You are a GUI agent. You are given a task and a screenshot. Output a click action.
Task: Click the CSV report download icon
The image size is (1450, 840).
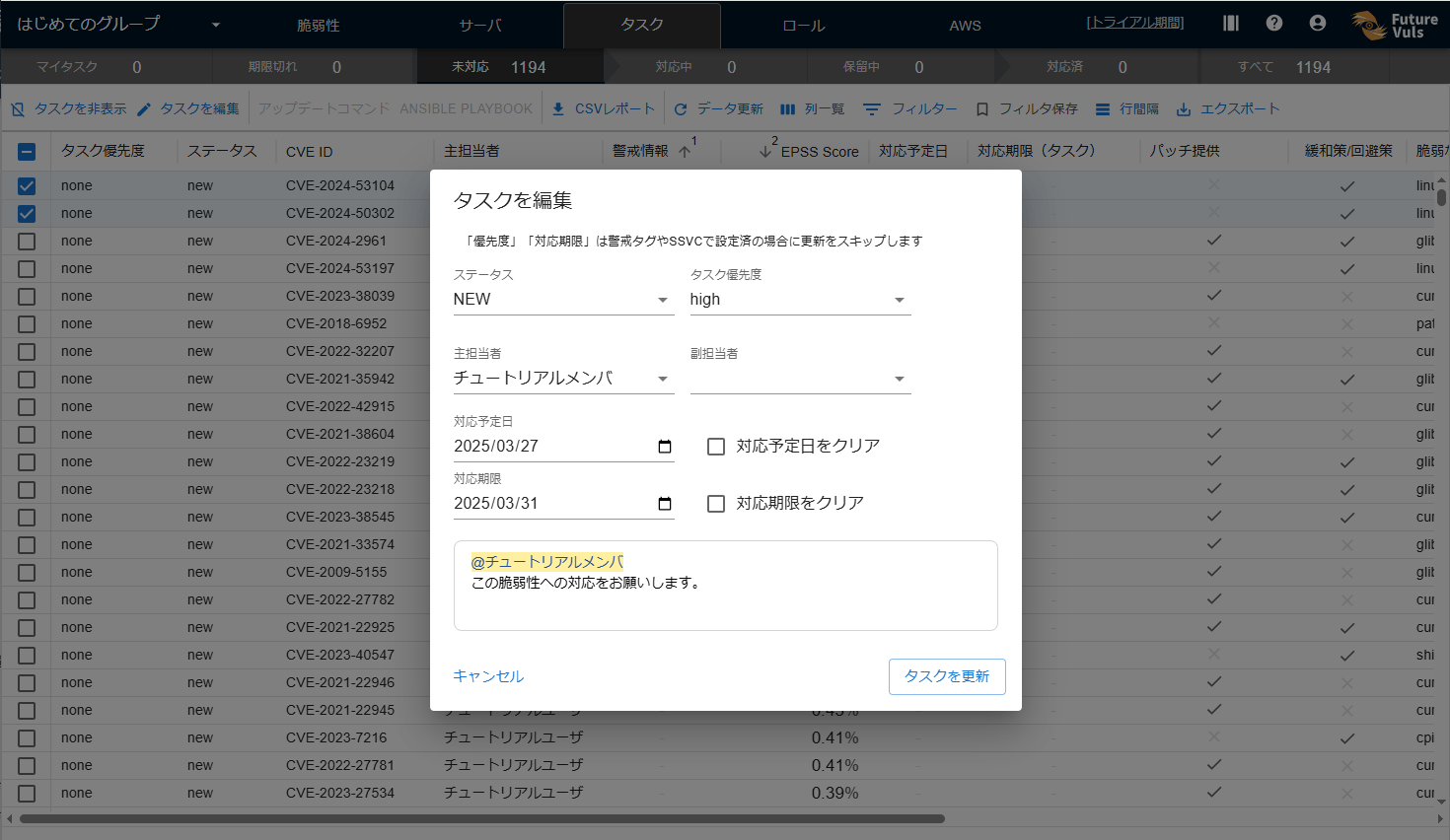pos(558,109)
